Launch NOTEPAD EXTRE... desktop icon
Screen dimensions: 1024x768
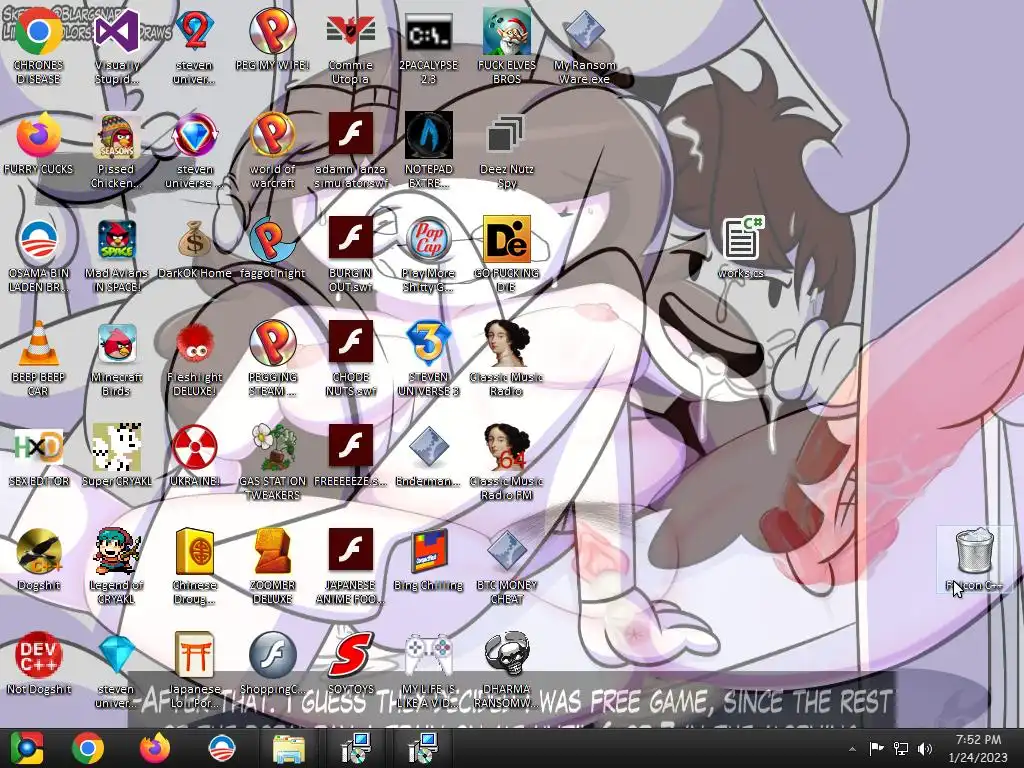click(428, 152)
